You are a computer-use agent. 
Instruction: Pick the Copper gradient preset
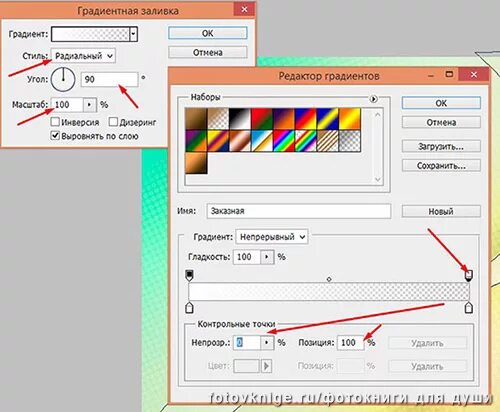tap(240, 141)
